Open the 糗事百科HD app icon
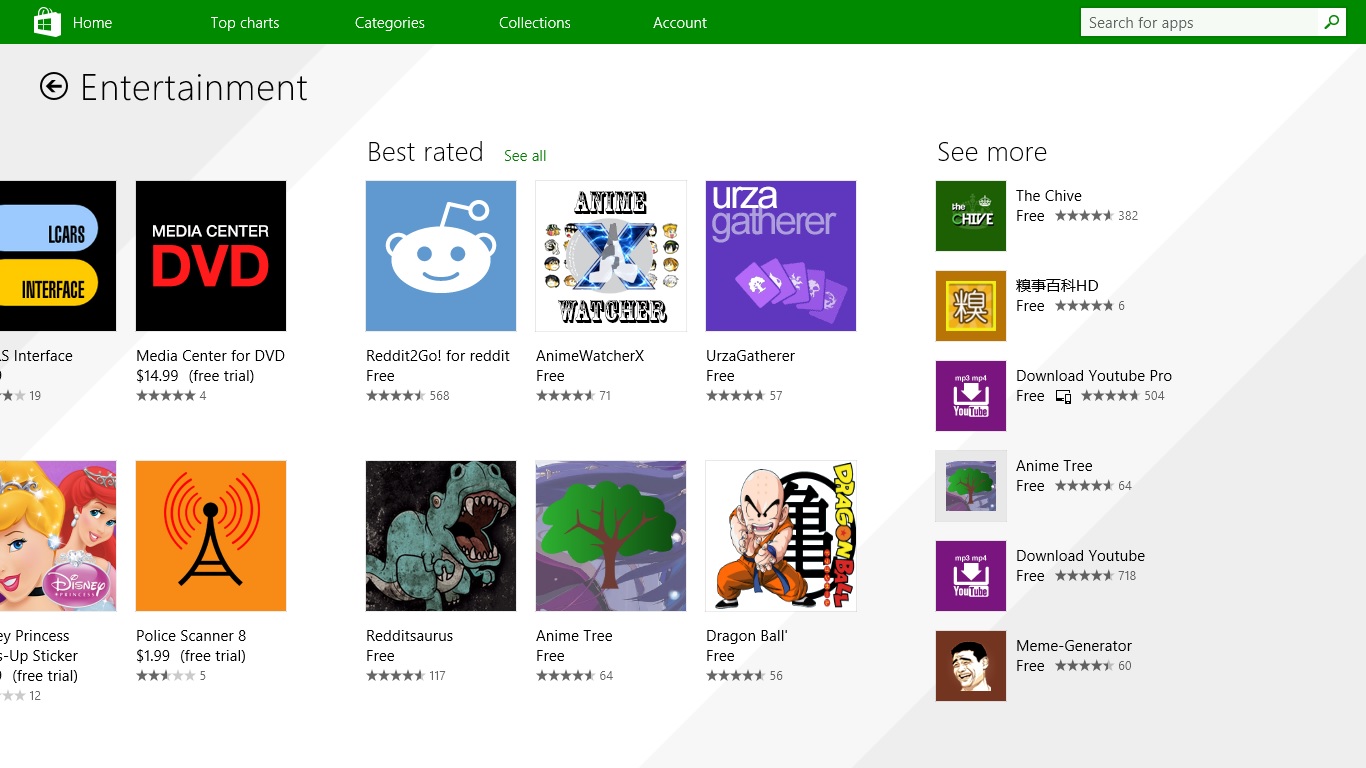 point(971,306)
